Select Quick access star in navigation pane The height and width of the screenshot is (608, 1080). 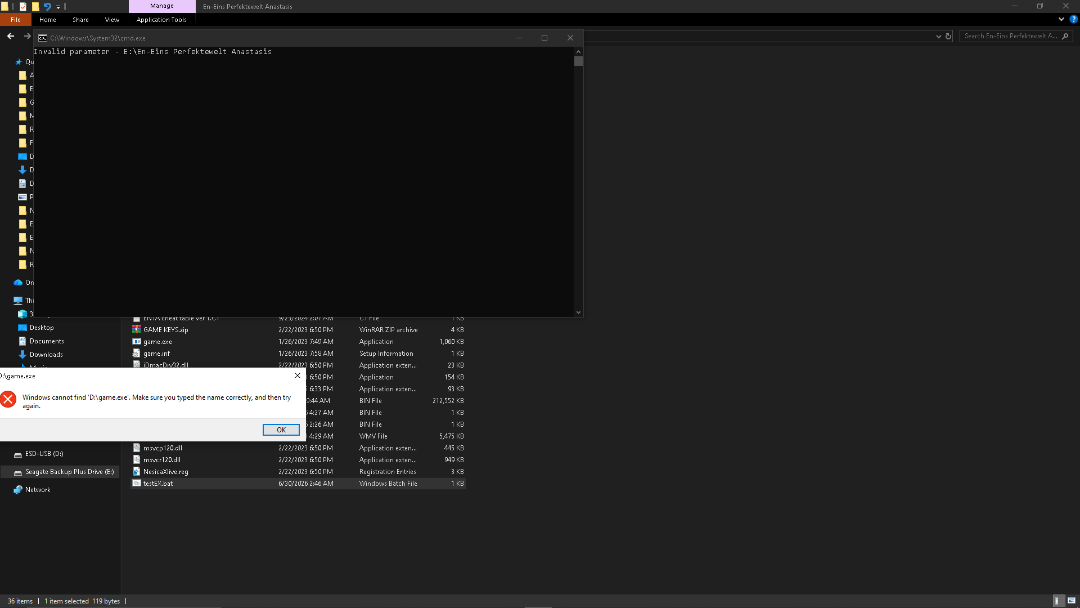click(19, 62)
